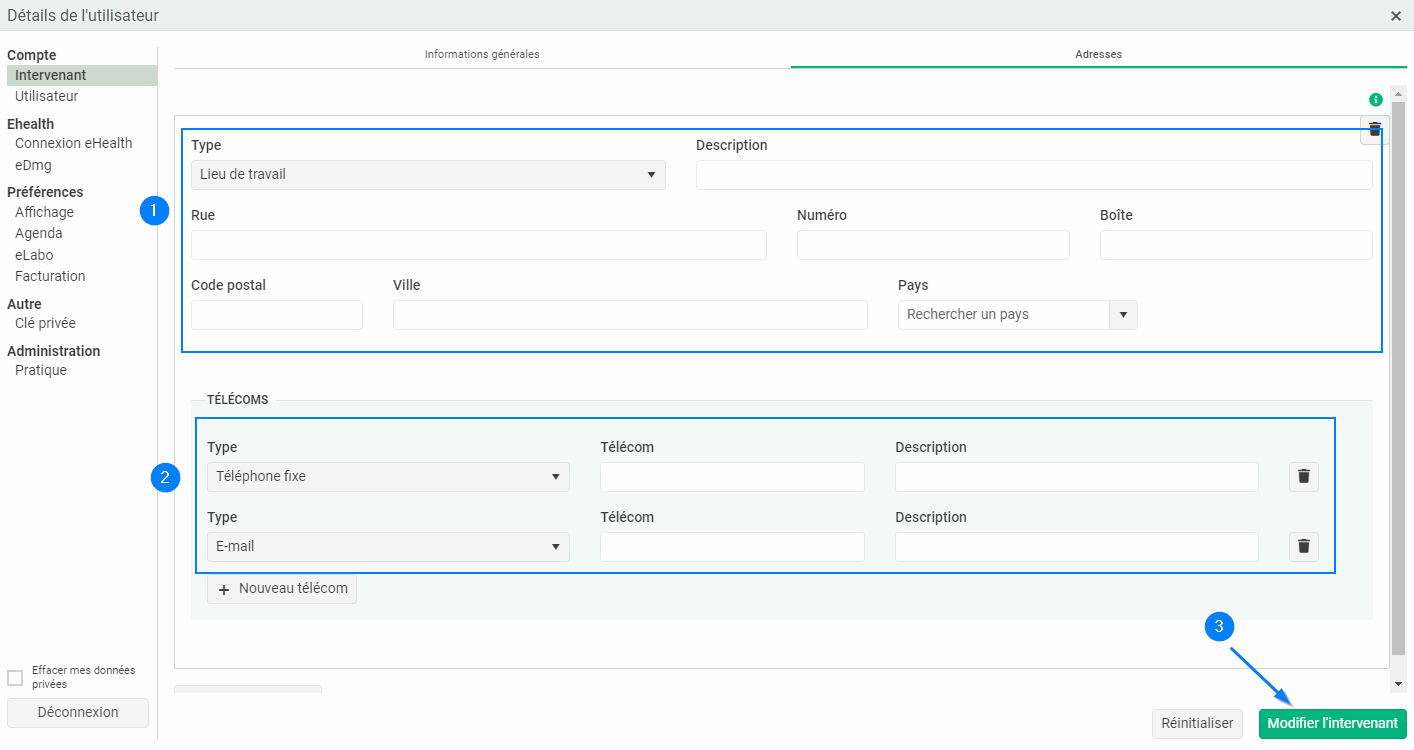Screen dimensions: 1414x750
Task: Open the Téléphone fixe type dropdown
Action: (388, 477)
